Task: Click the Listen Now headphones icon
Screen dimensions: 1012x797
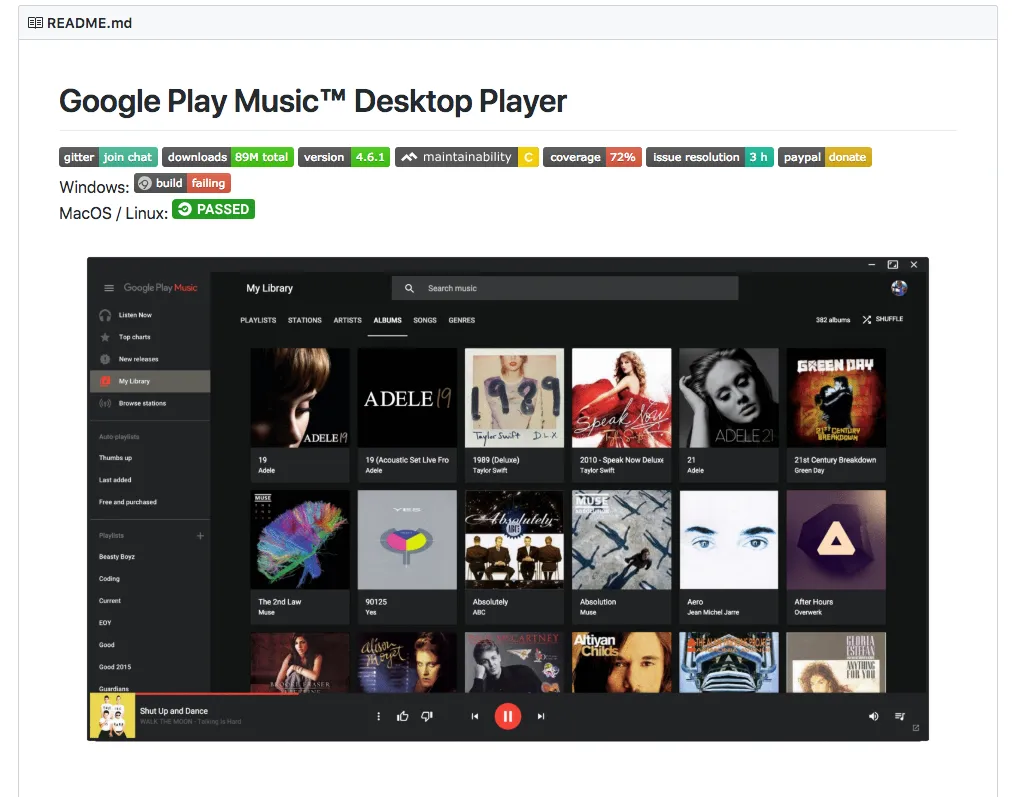Action: [105, 315]
